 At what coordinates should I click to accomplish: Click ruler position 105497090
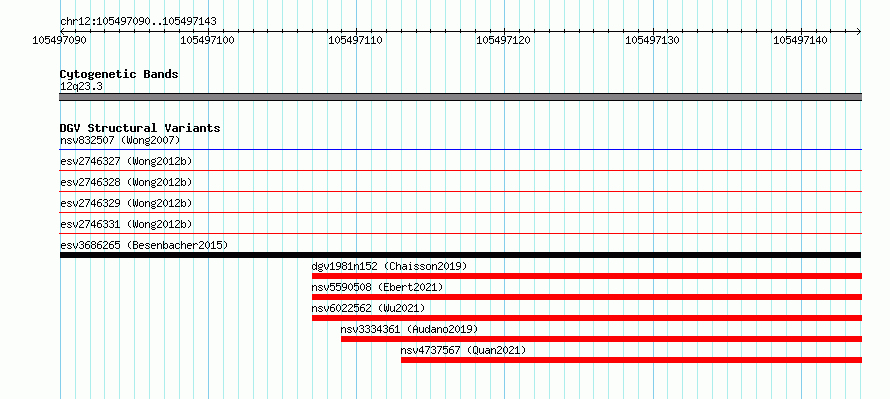pos(60,40)
